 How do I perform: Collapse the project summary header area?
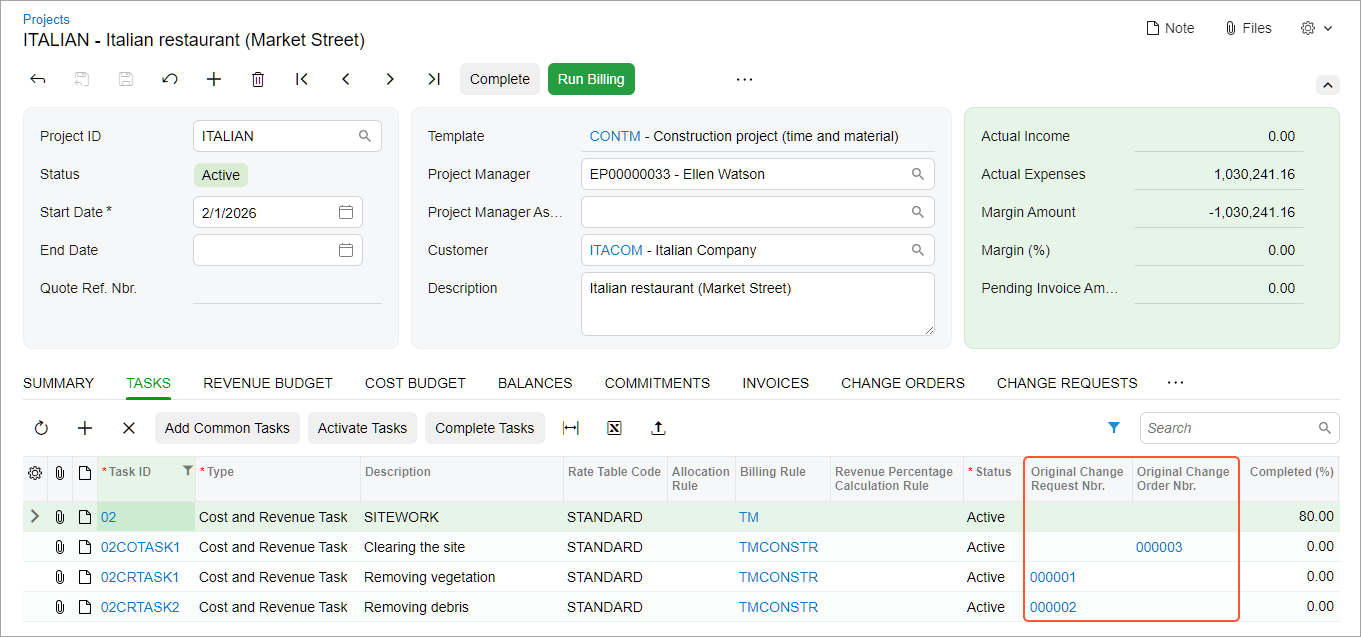(1328, 85)
